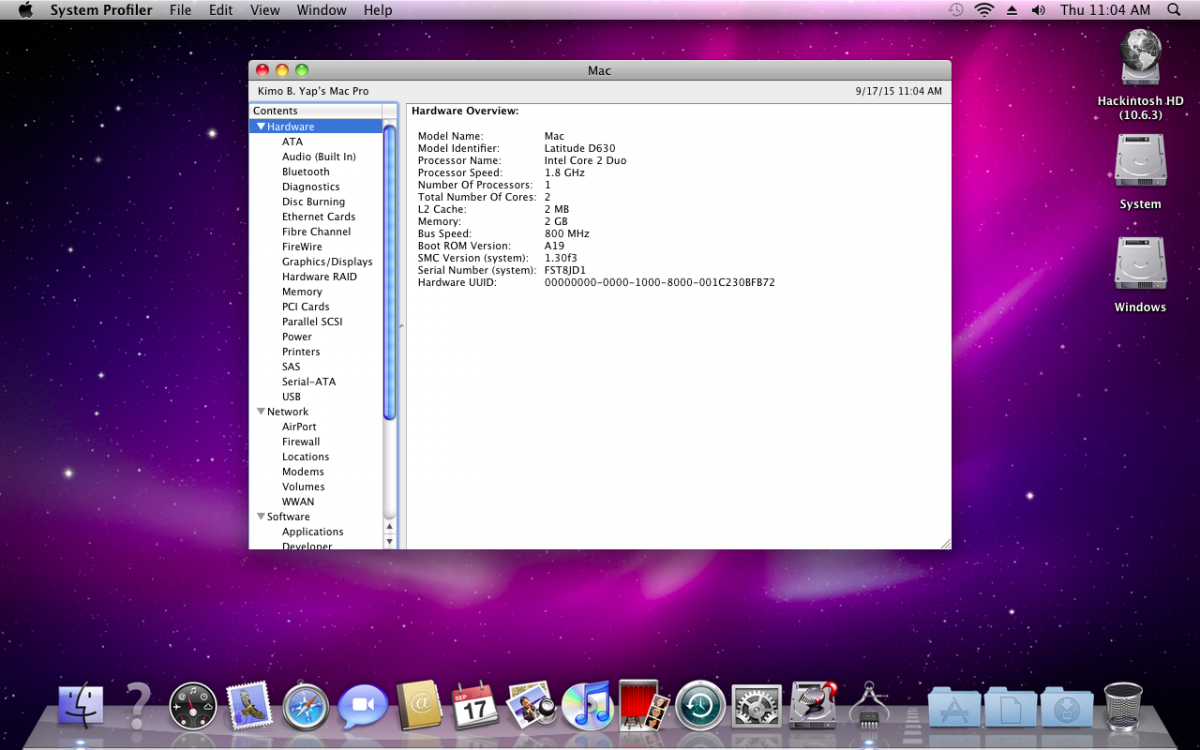Select ATA in the Contents list
The height and width of the screenshot is (750, 1200).
pos(292,142)
